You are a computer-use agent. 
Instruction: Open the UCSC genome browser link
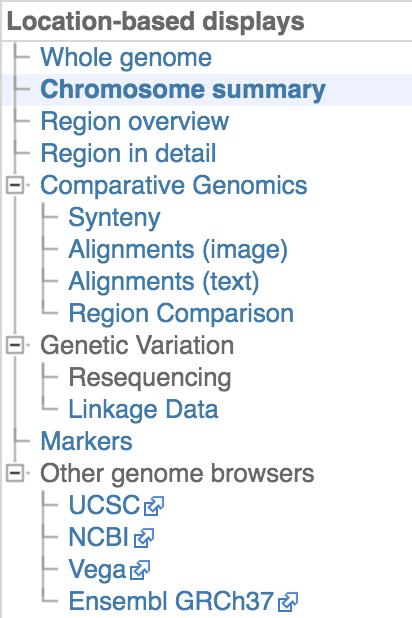pos(104,505)
